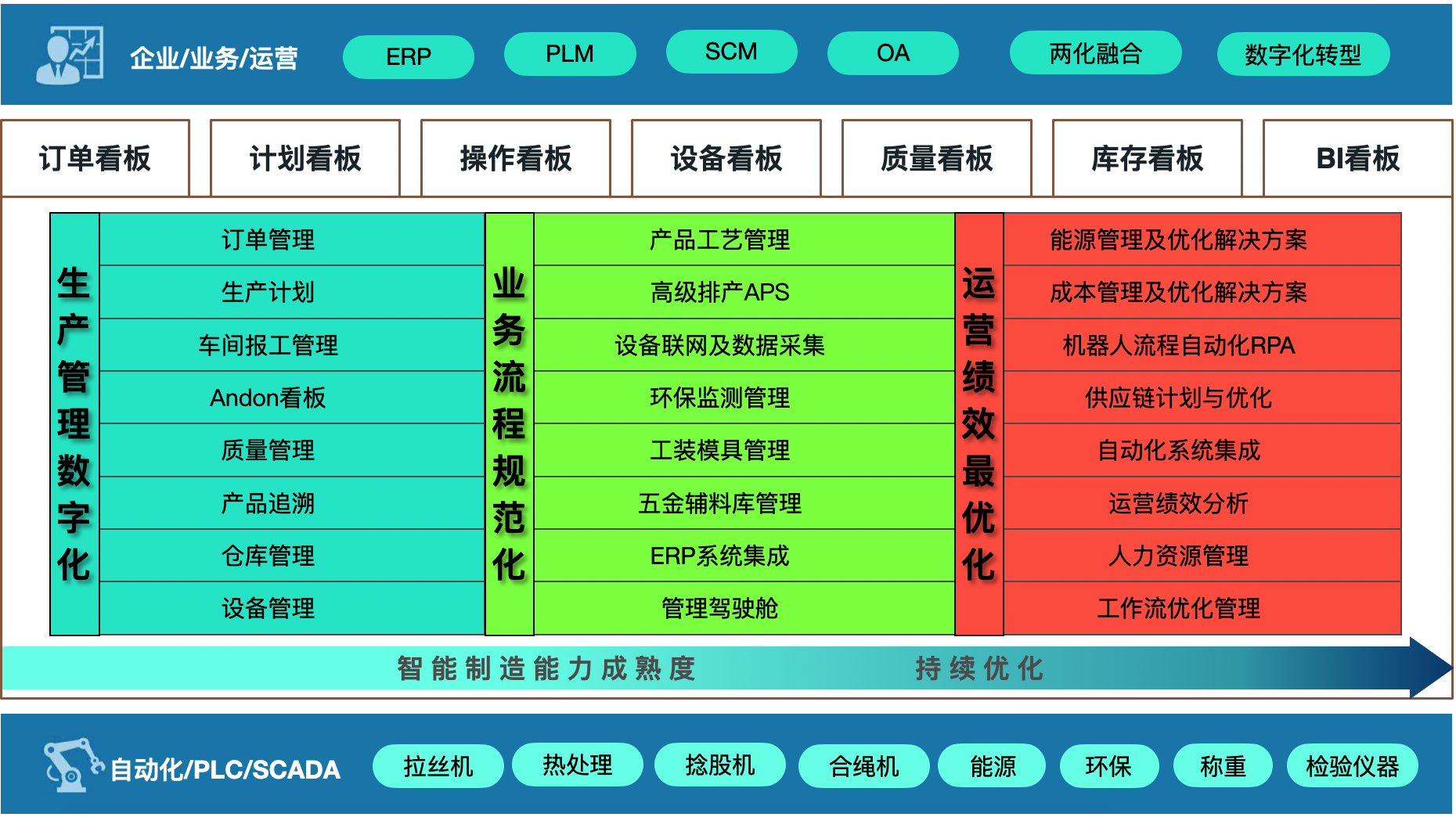Click the 捻股机 pill
The height and width of the screenshot is (817, 1456).
pos(720,764)
